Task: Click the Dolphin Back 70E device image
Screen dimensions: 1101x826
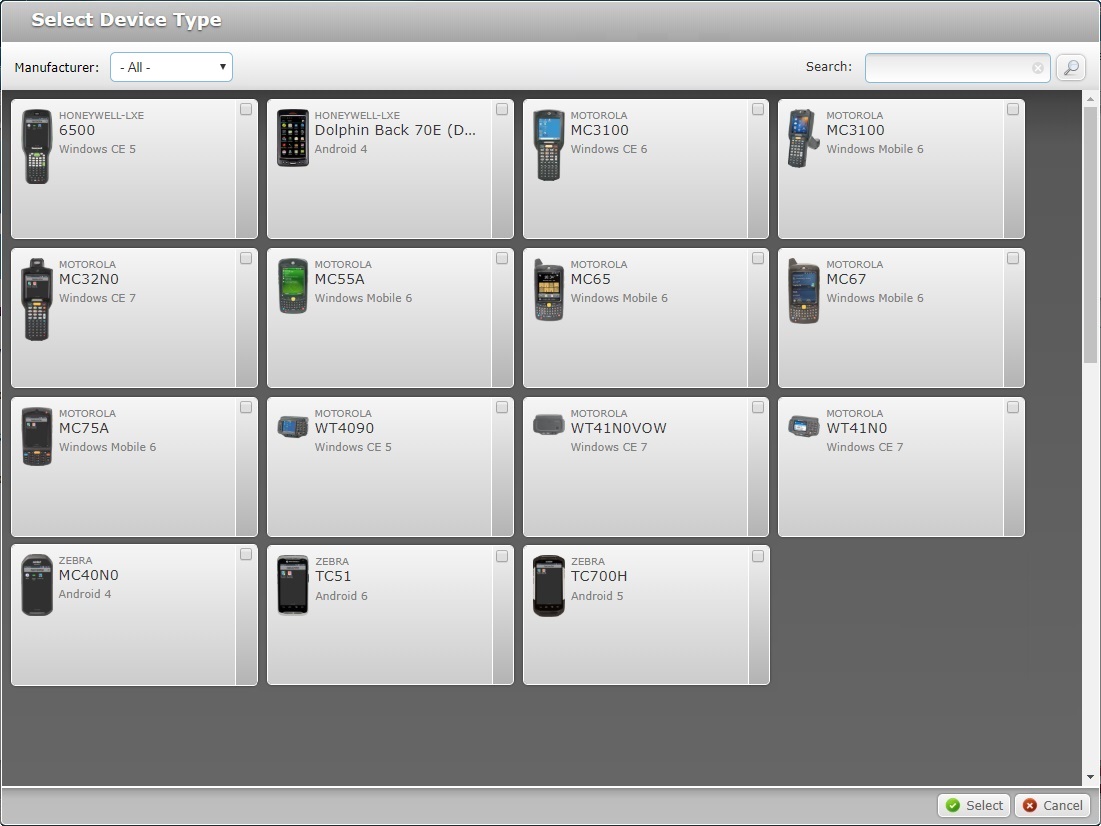Action: click(293, 137)
